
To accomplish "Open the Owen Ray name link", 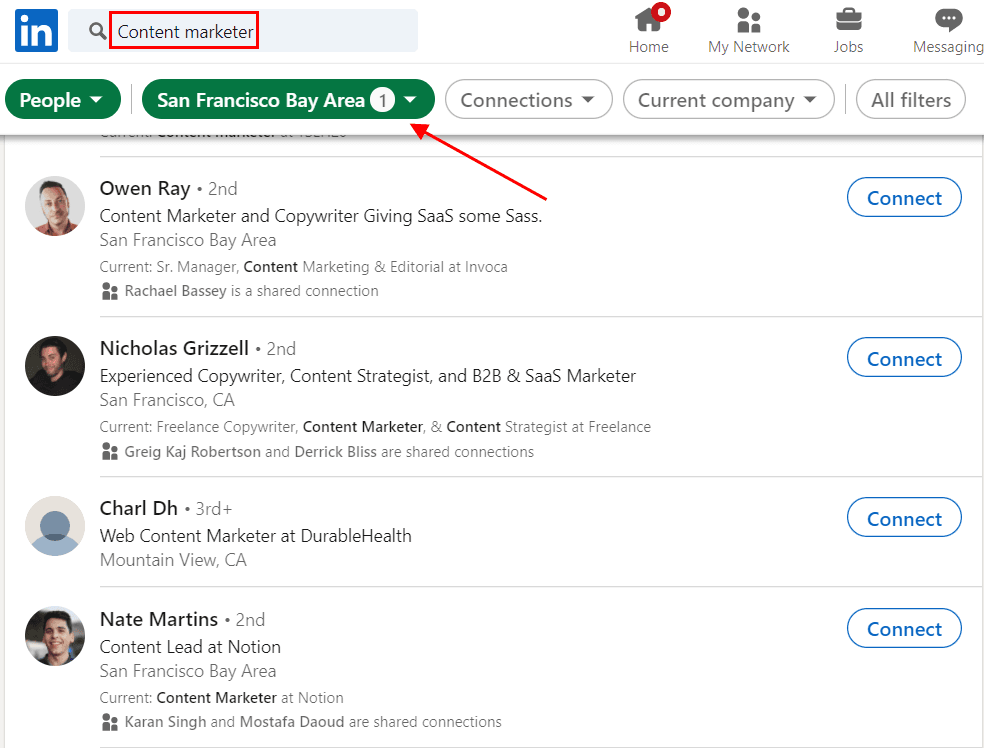I will point(145,188).
